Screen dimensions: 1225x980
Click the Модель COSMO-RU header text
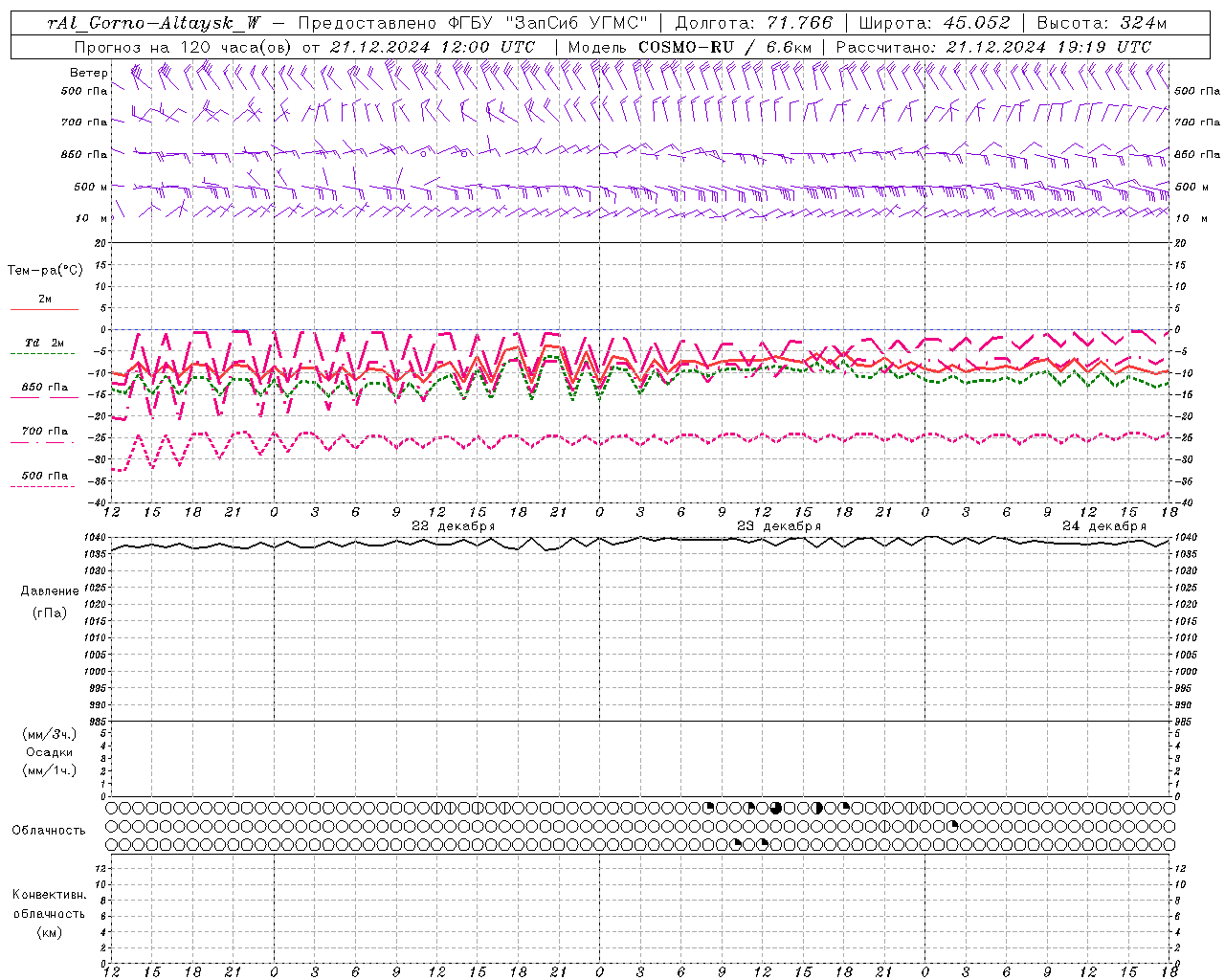(684, 47)
